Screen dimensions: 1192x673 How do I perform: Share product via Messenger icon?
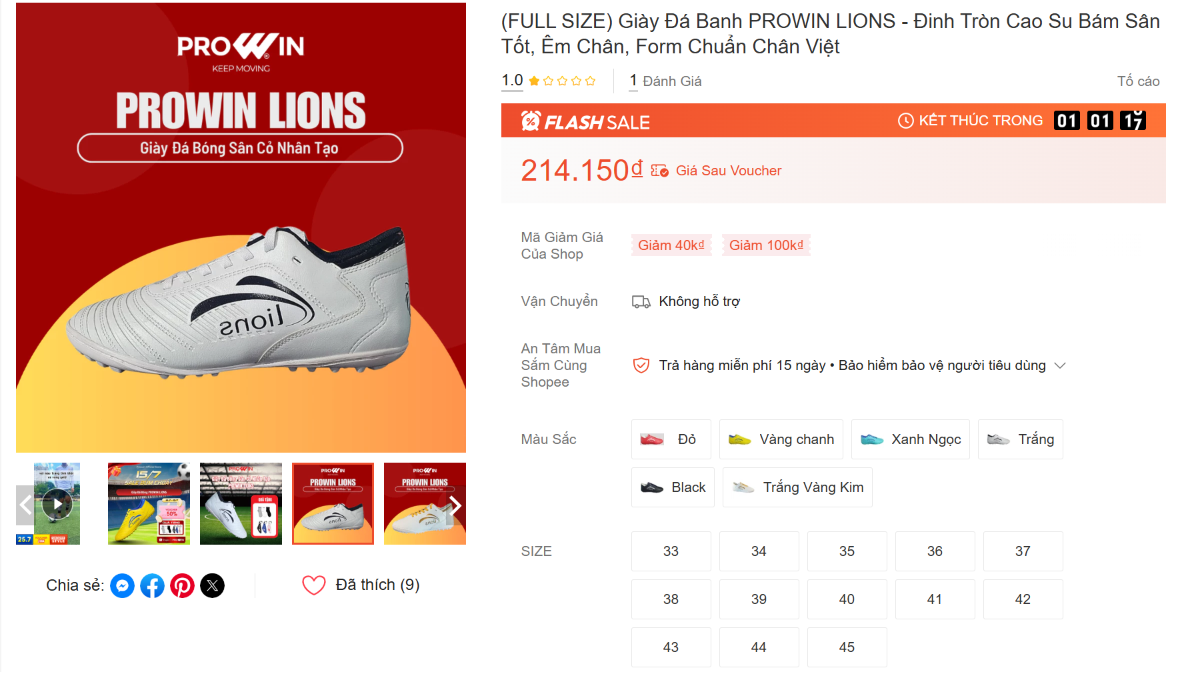pyautogui.click(x=122, y=586)
